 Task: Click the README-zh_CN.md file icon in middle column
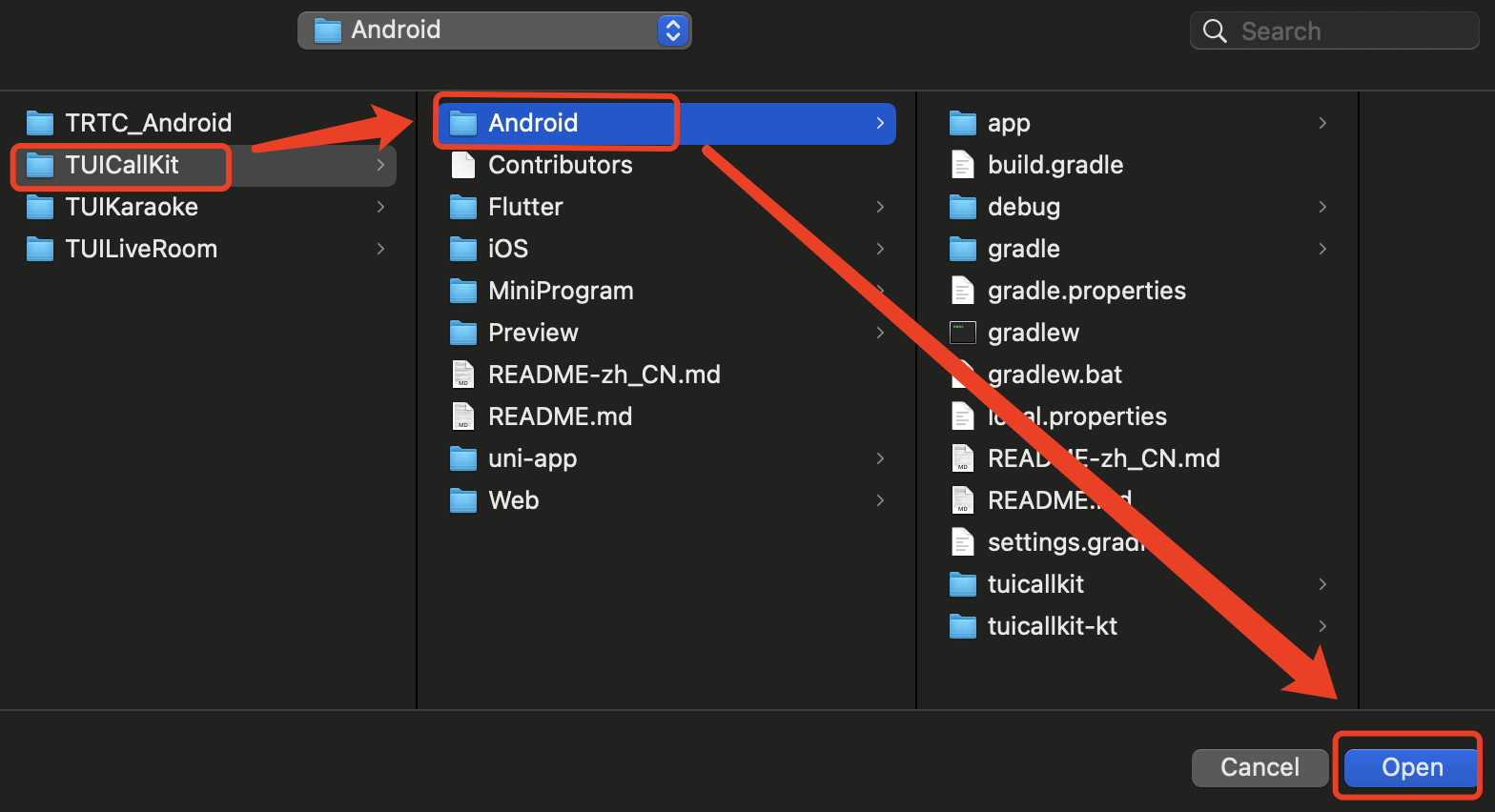(x=463, y=375)
